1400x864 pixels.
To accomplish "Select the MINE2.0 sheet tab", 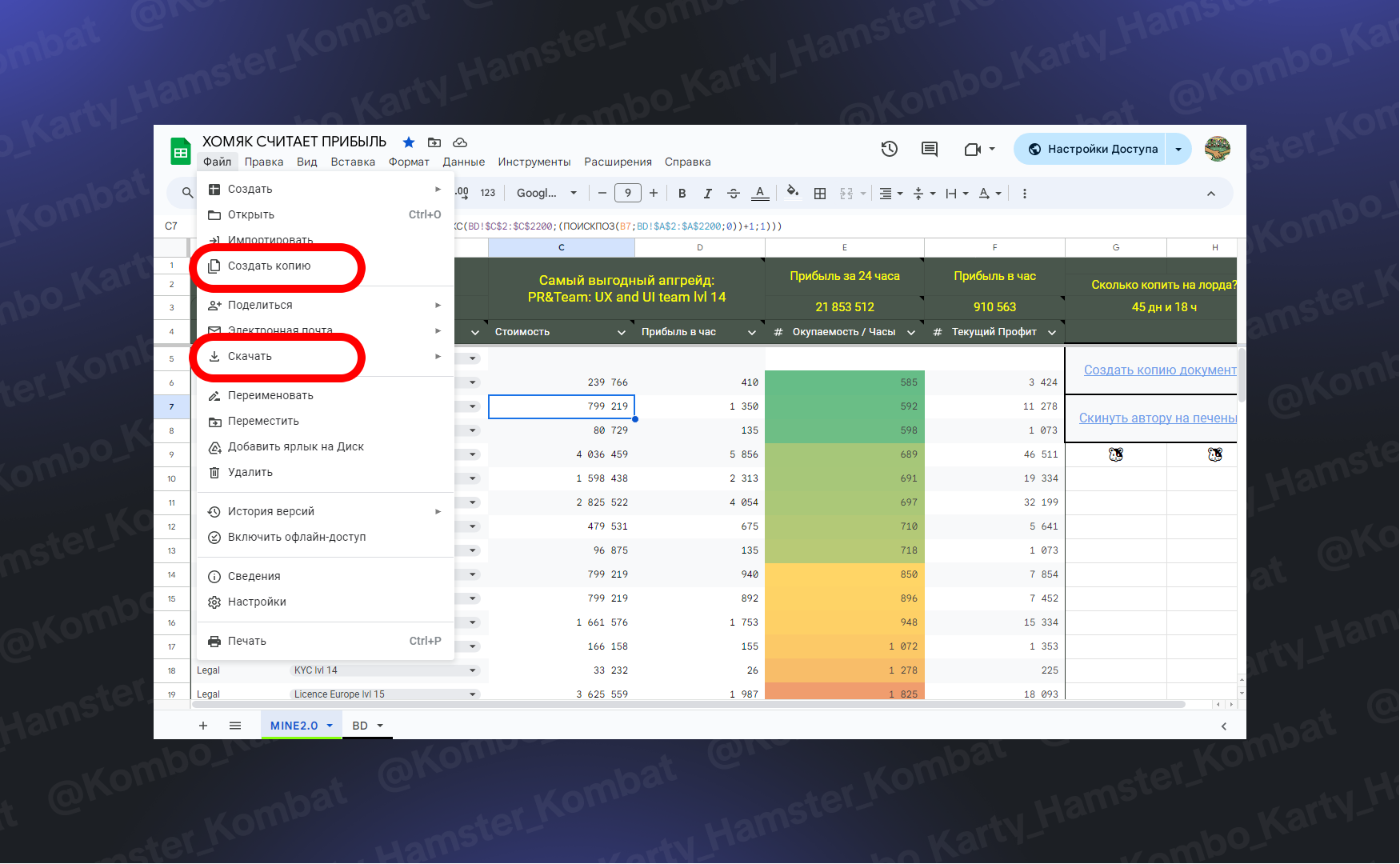I will click(301, 726).
